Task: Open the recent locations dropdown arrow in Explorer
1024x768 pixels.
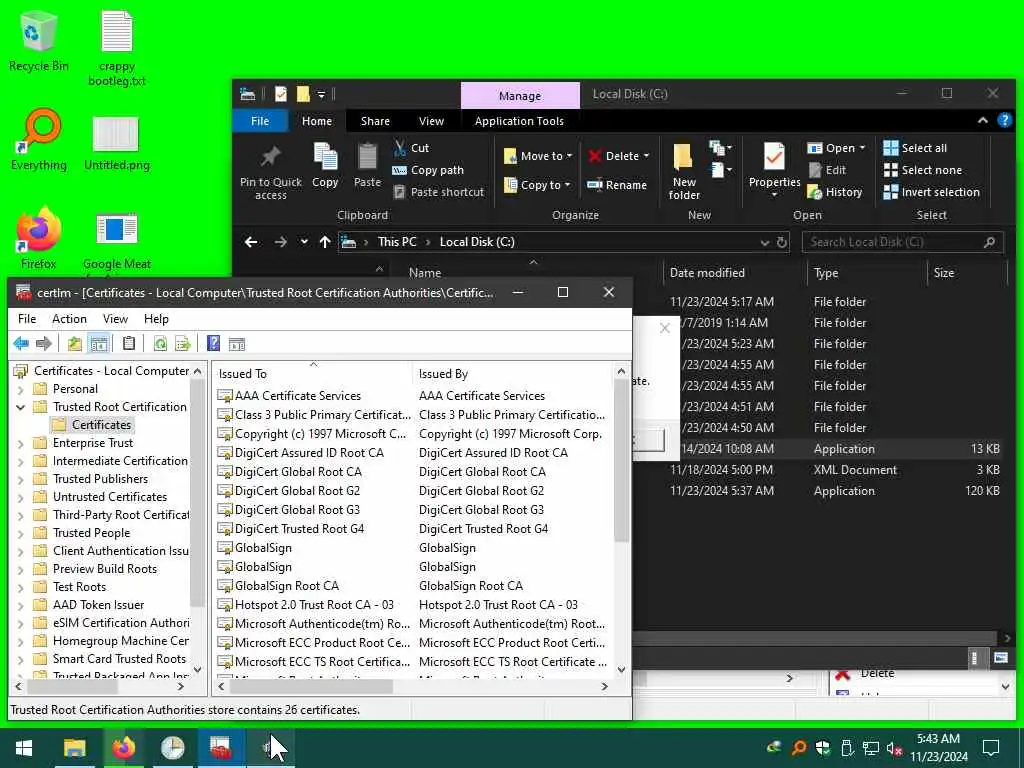Action: point(304,242)
